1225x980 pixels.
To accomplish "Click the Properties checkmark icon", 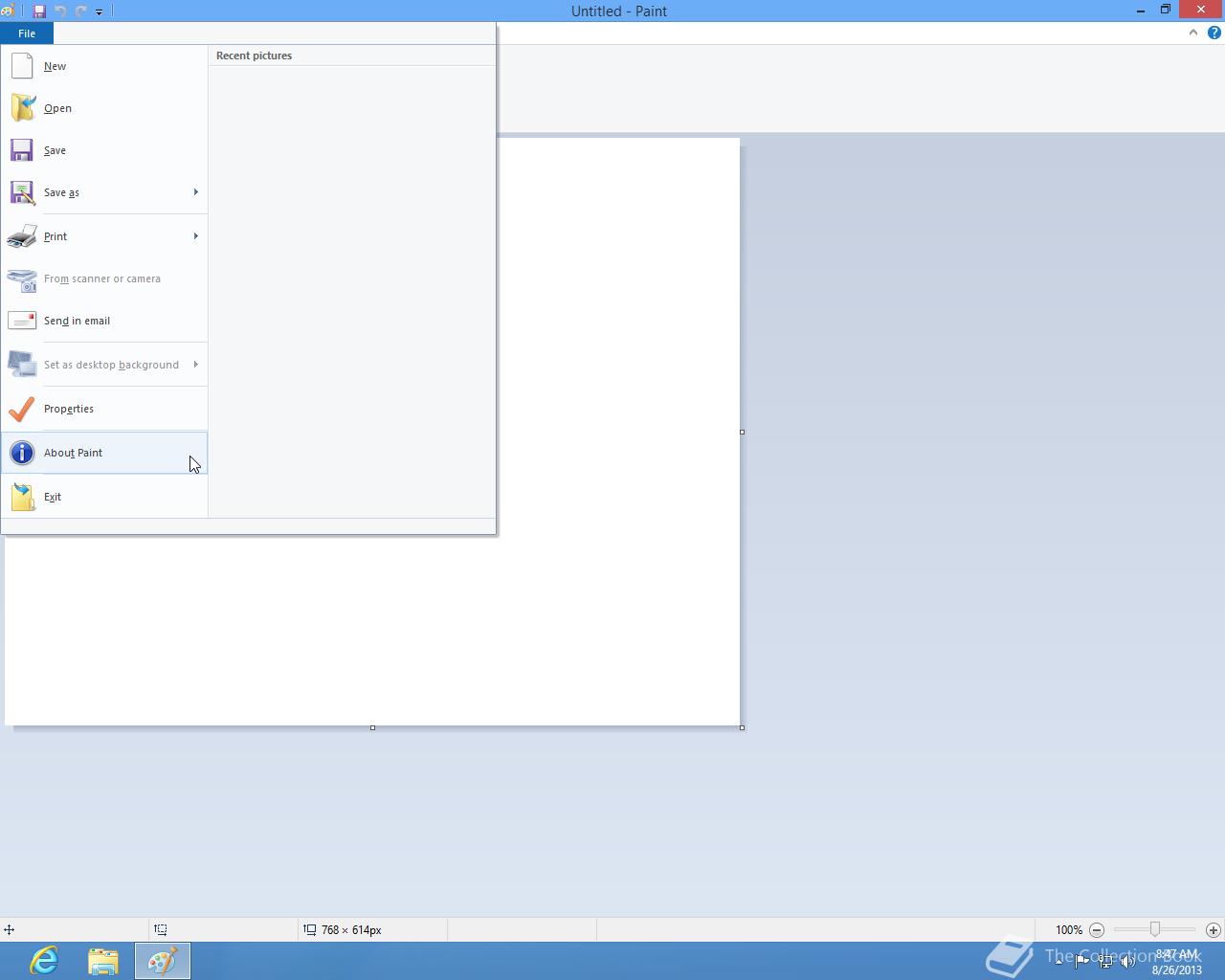I will (22, 409).
